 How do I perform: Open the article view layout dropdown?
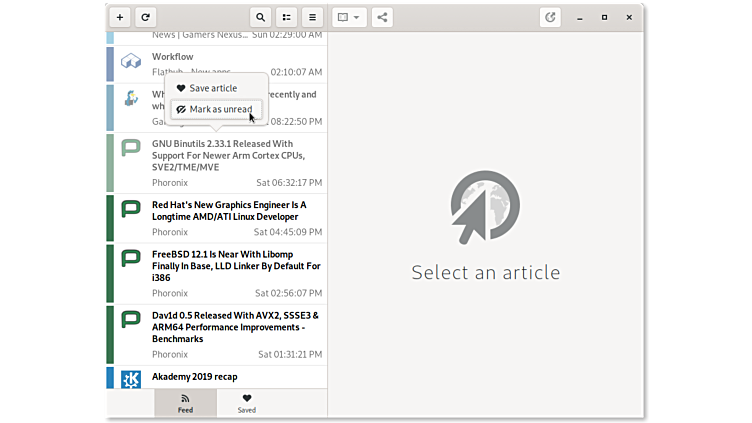(349, 17)
